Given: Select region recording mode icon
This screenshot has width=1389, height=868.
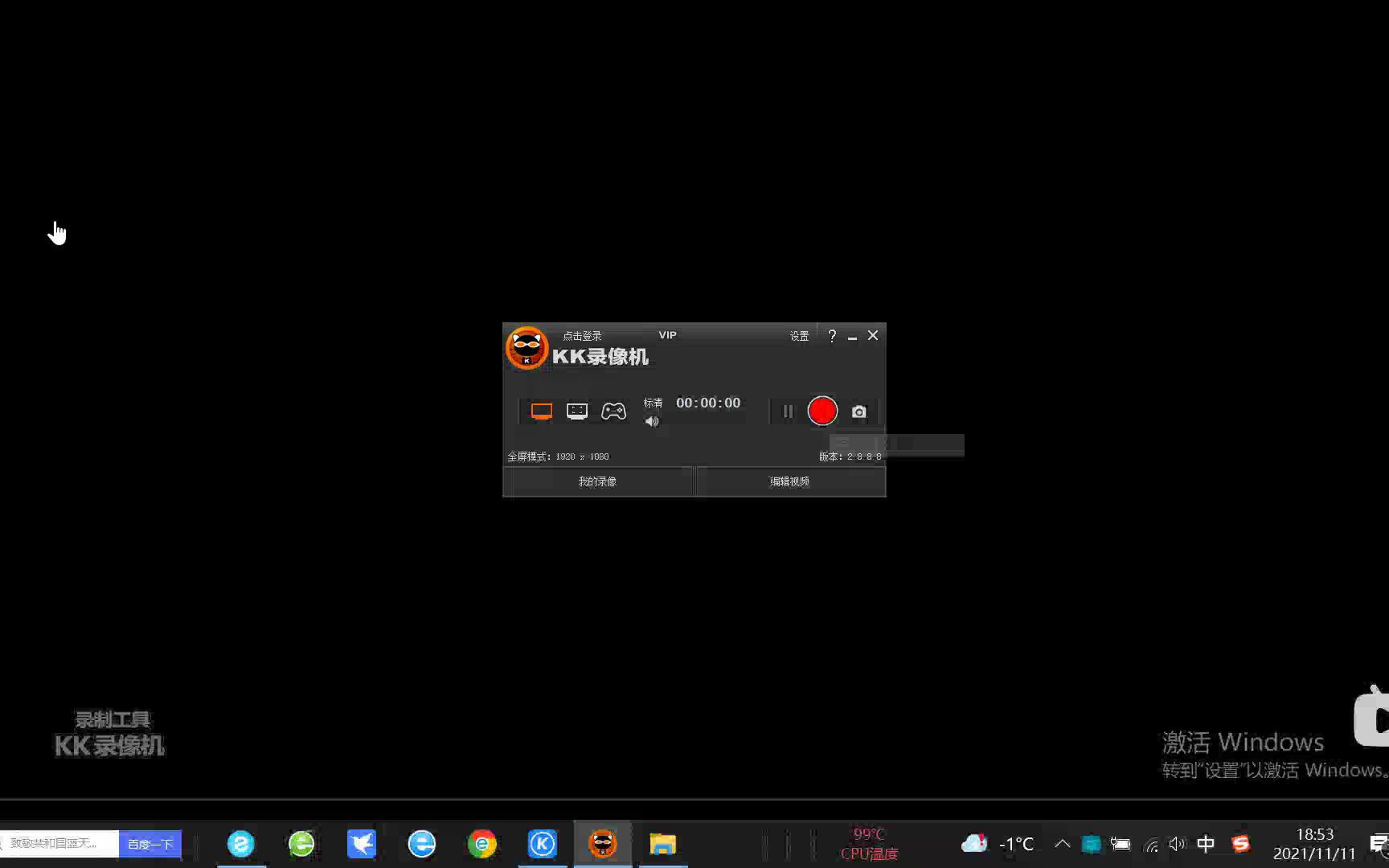Looking at the screenshot, I should tap(577, 411).
